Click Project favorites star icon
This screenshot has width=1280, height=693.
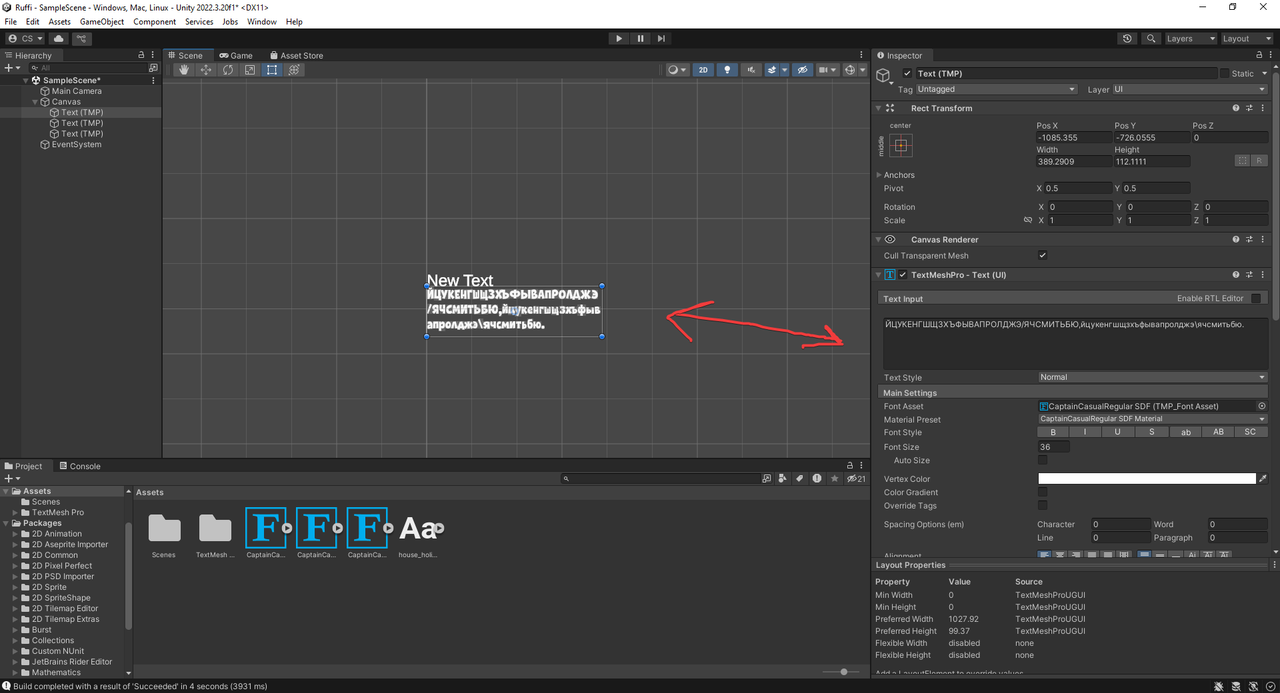(834, 479)
